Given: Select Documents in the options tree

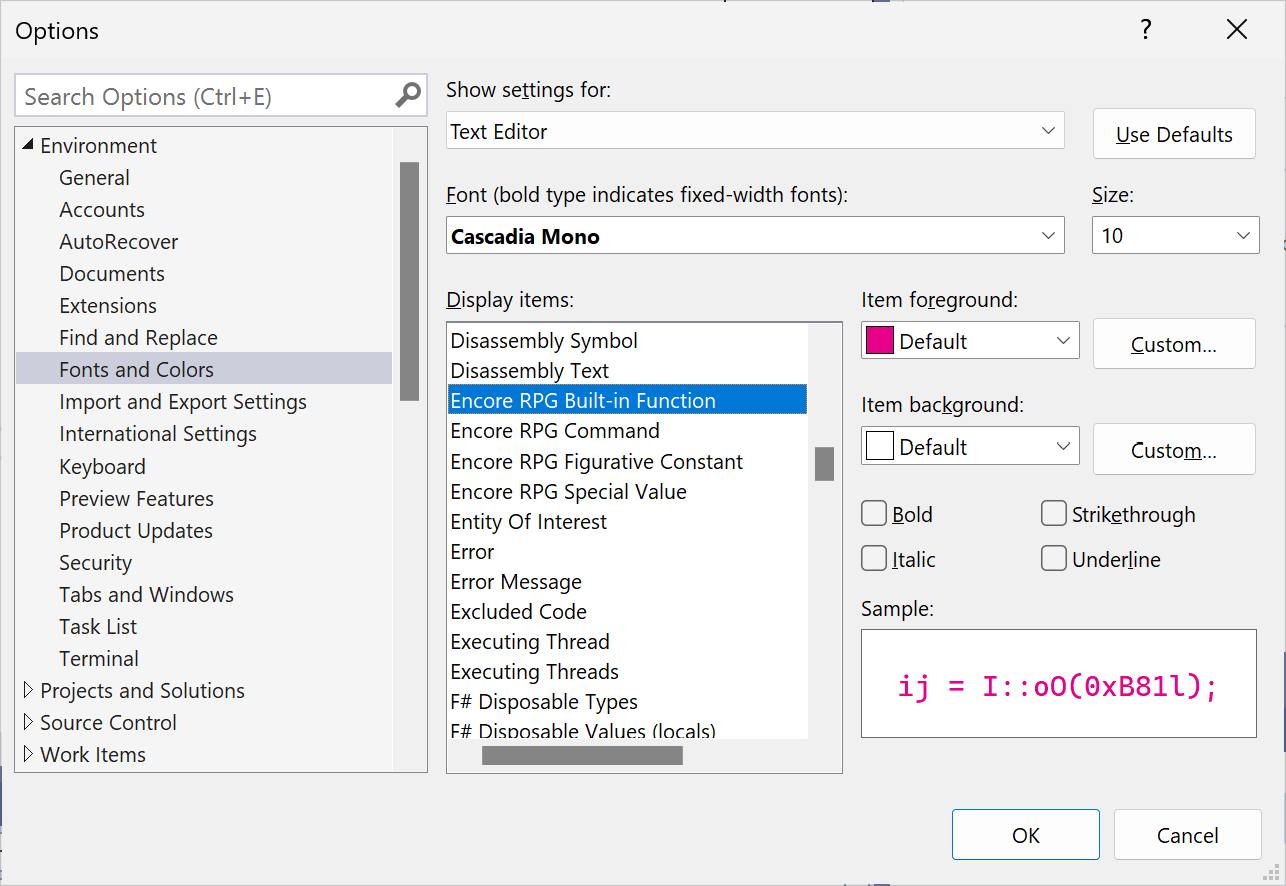Looking at the screenshot, I should [x=112, y=274].
